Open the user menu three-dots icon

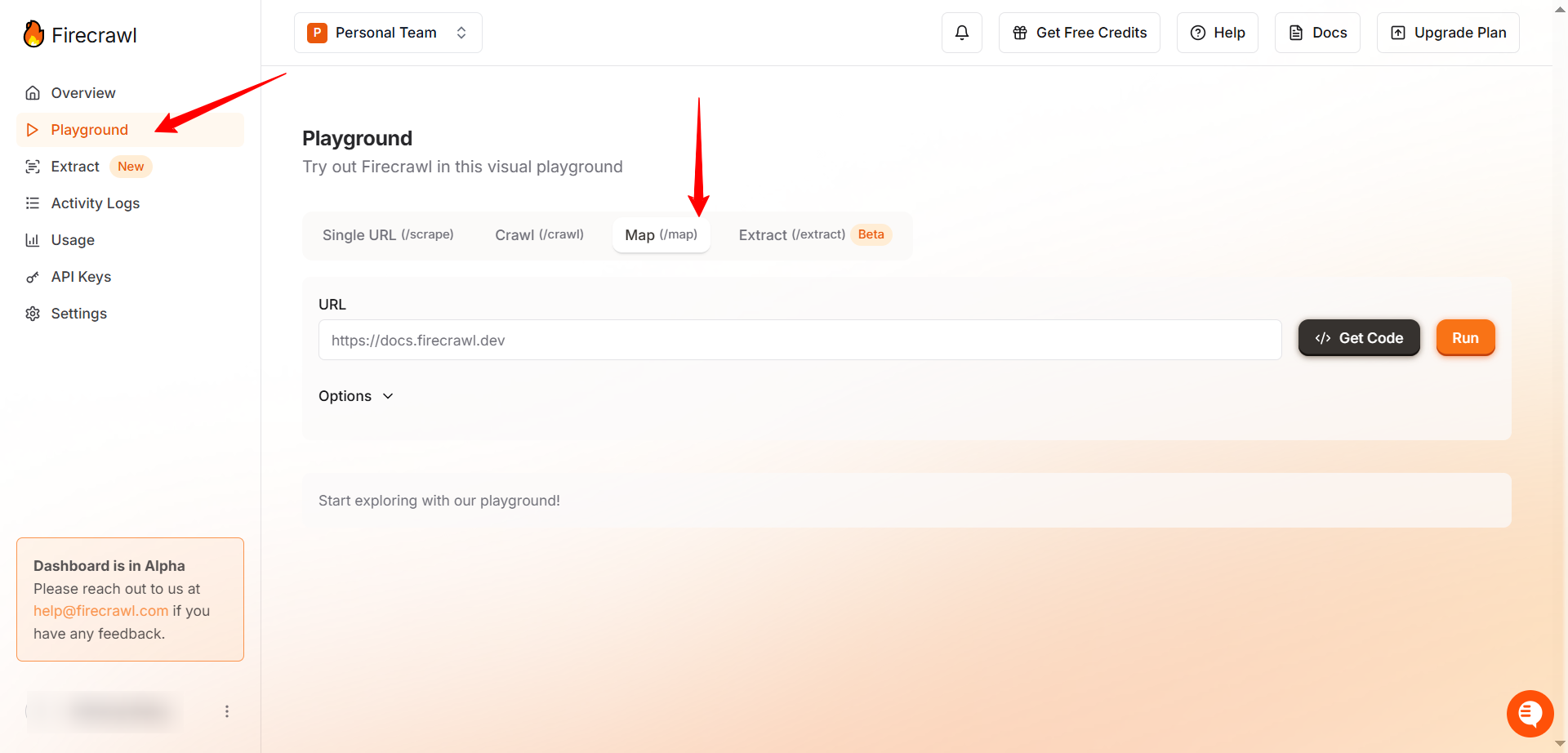click(x=227, y=711)
